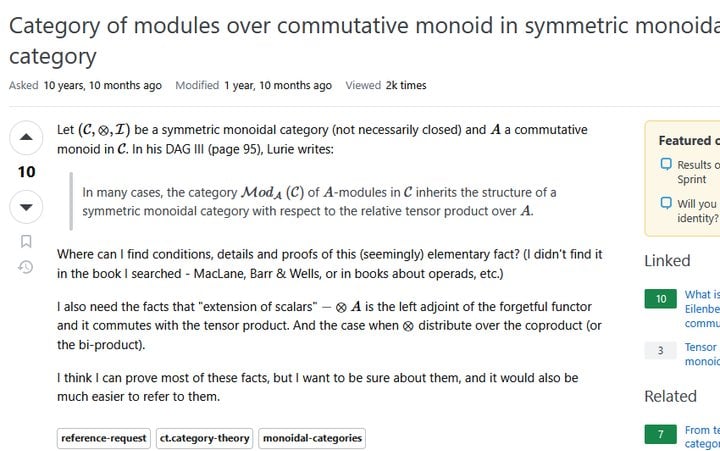The image size is (720, 451).
Task: Click the question title heading
Action: (x=365, y=41)
